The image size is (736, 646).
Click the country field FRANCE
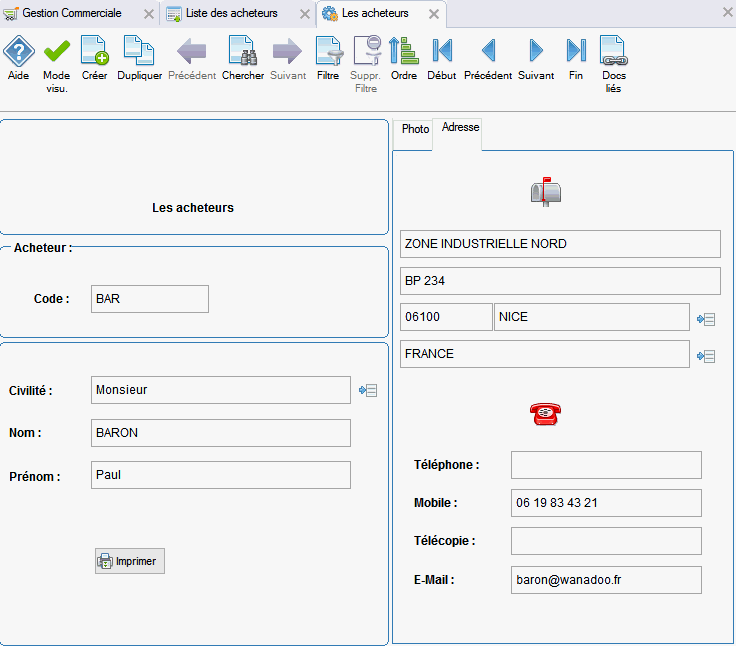[x=544, y=354]
